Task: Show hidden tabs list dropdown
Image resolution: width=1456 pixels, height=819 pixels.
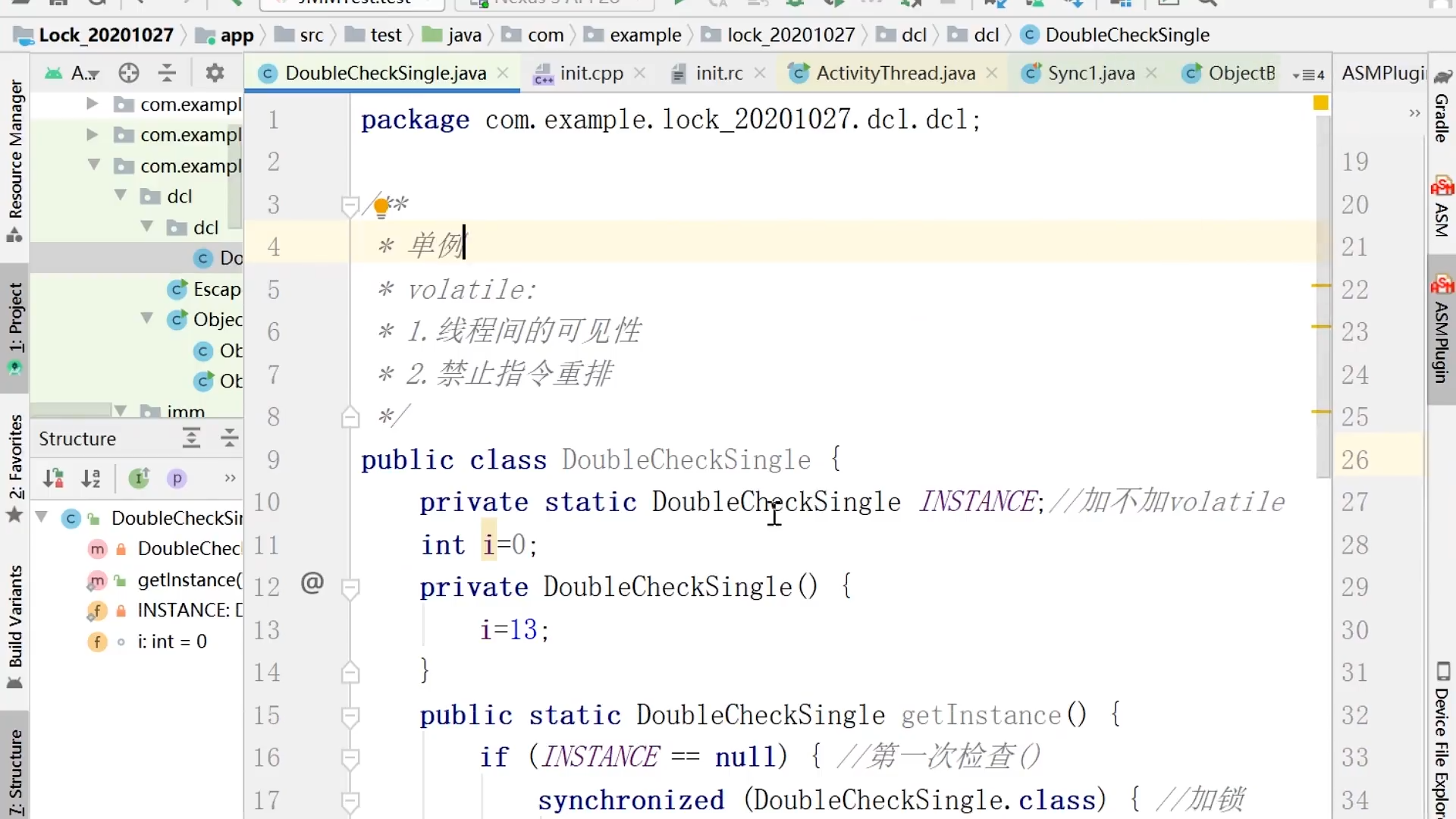Action: tap(1310, 74)
